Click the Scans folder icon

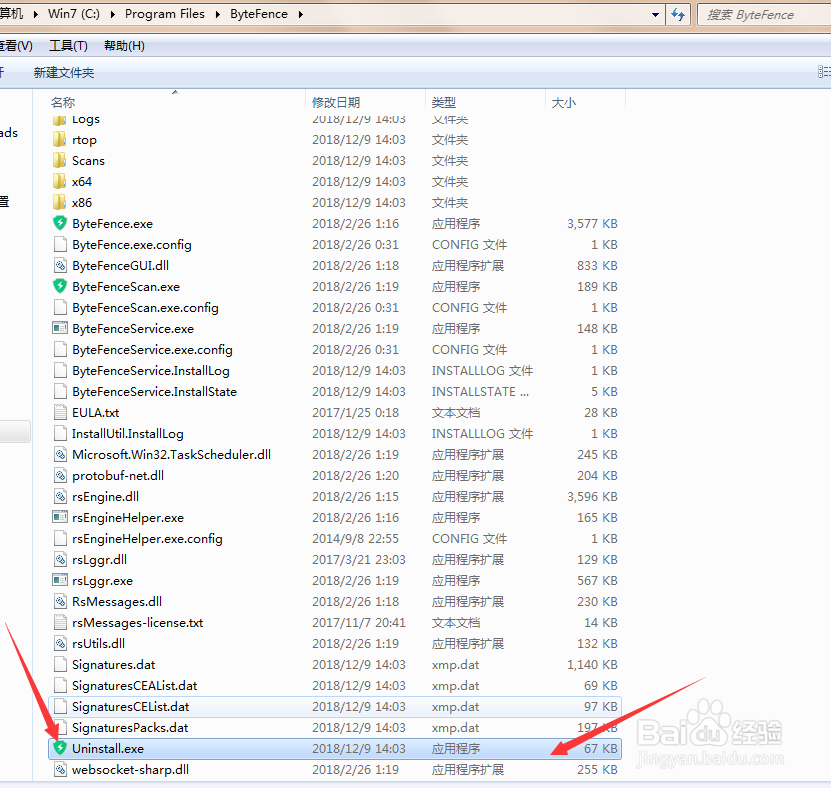[60, 160]
